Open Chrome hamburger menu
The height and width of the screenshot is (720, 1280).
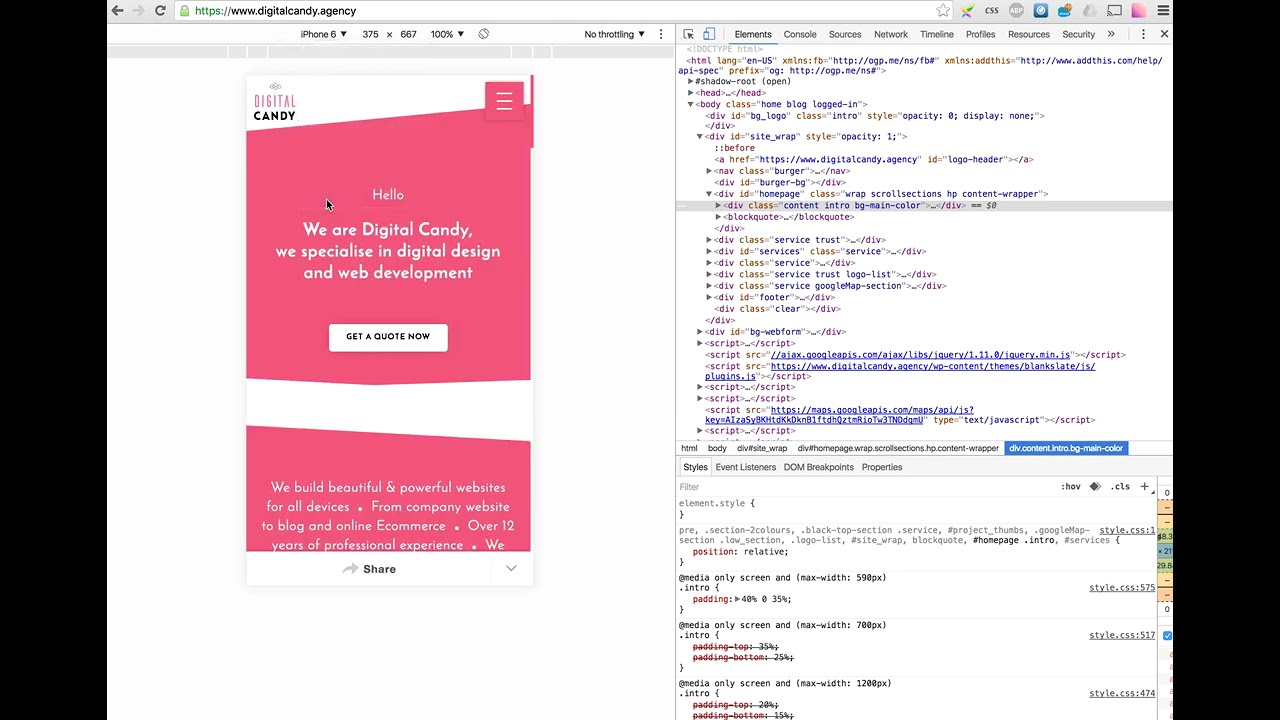click(1163, 11)
